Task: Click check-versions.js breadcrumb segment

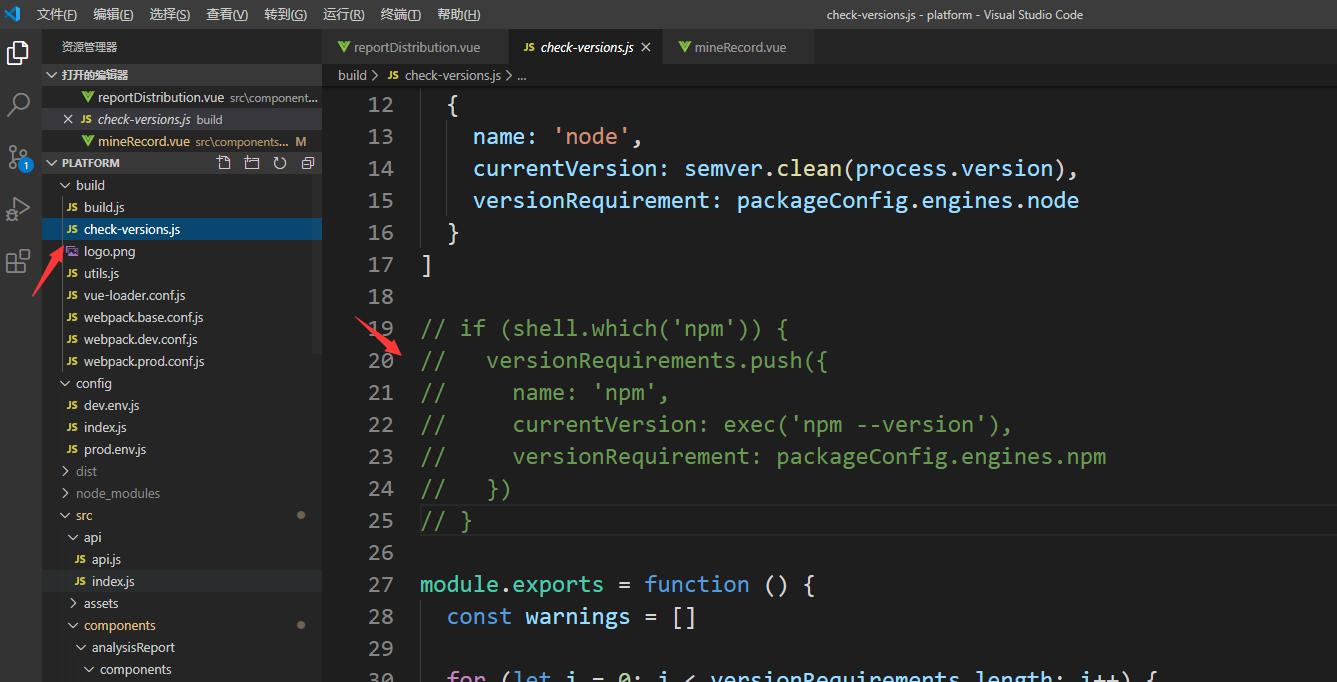Action: tap(453, 75)
